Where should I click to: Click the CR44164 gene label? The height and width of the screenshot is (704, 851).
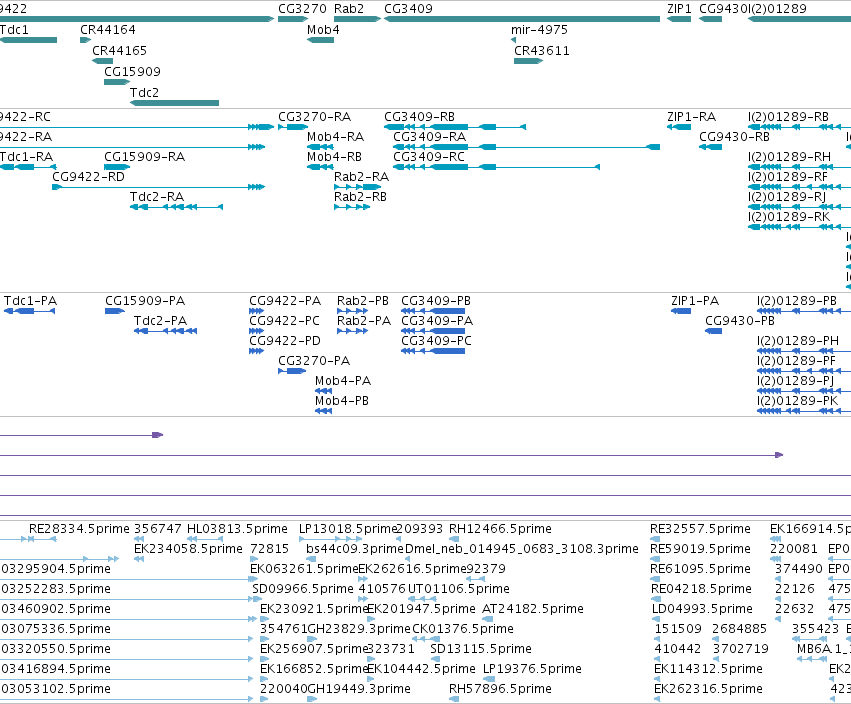click(108, 30)
